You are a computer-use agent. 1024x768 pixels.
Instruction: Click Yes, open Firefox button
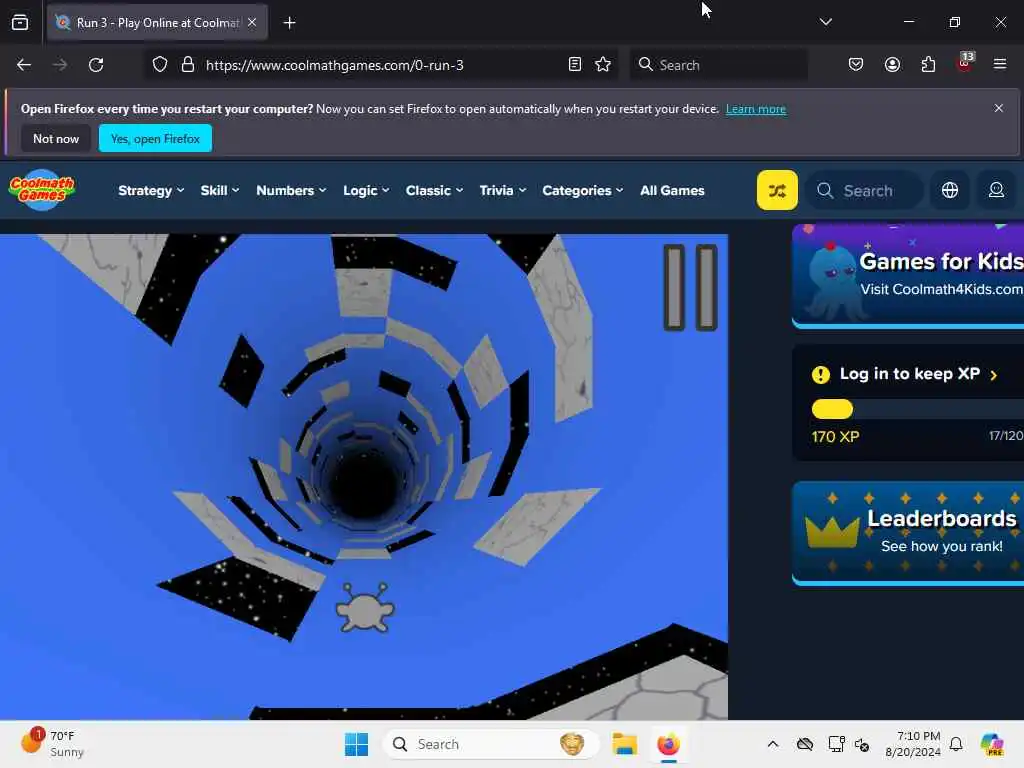click(x=155, y=138)
